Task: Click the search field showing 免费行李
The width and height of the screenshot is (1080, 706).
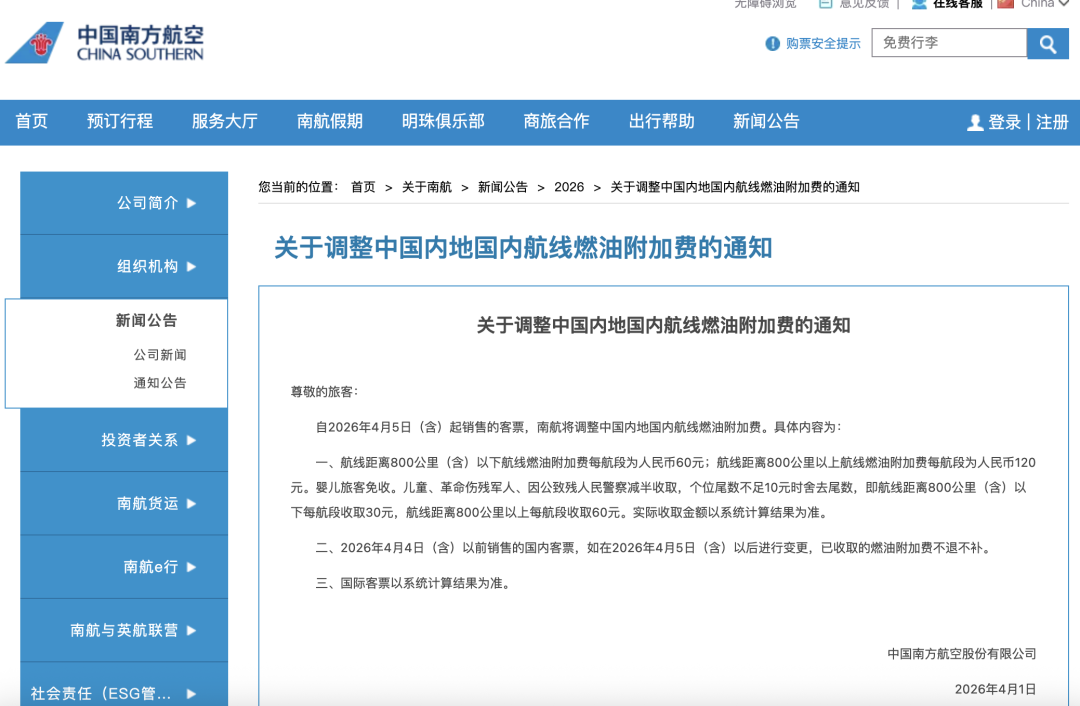Action: point(948,43)
